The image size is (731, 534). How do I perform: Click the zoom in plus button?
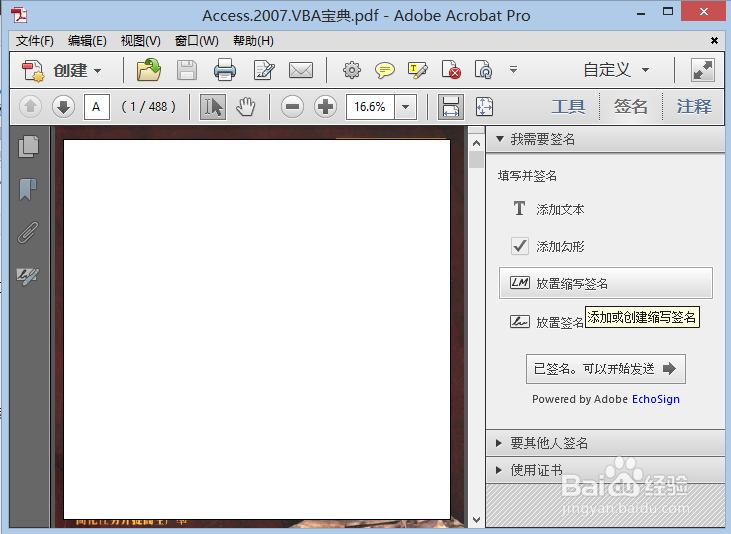pyautogui.click(x=325, y=107)
